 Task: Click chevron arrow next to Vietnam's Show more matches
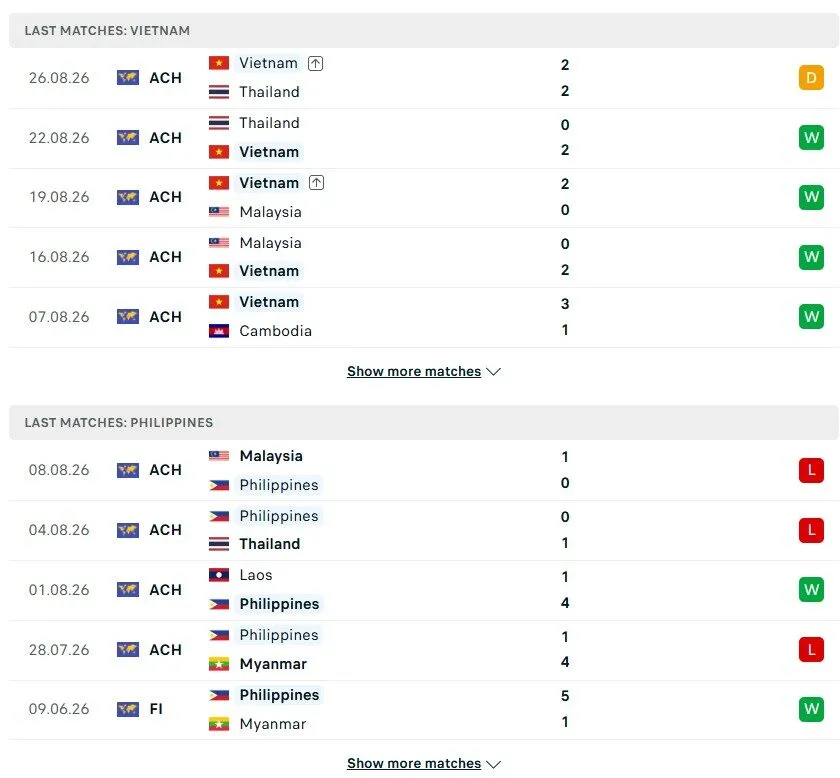coord(493,372)
